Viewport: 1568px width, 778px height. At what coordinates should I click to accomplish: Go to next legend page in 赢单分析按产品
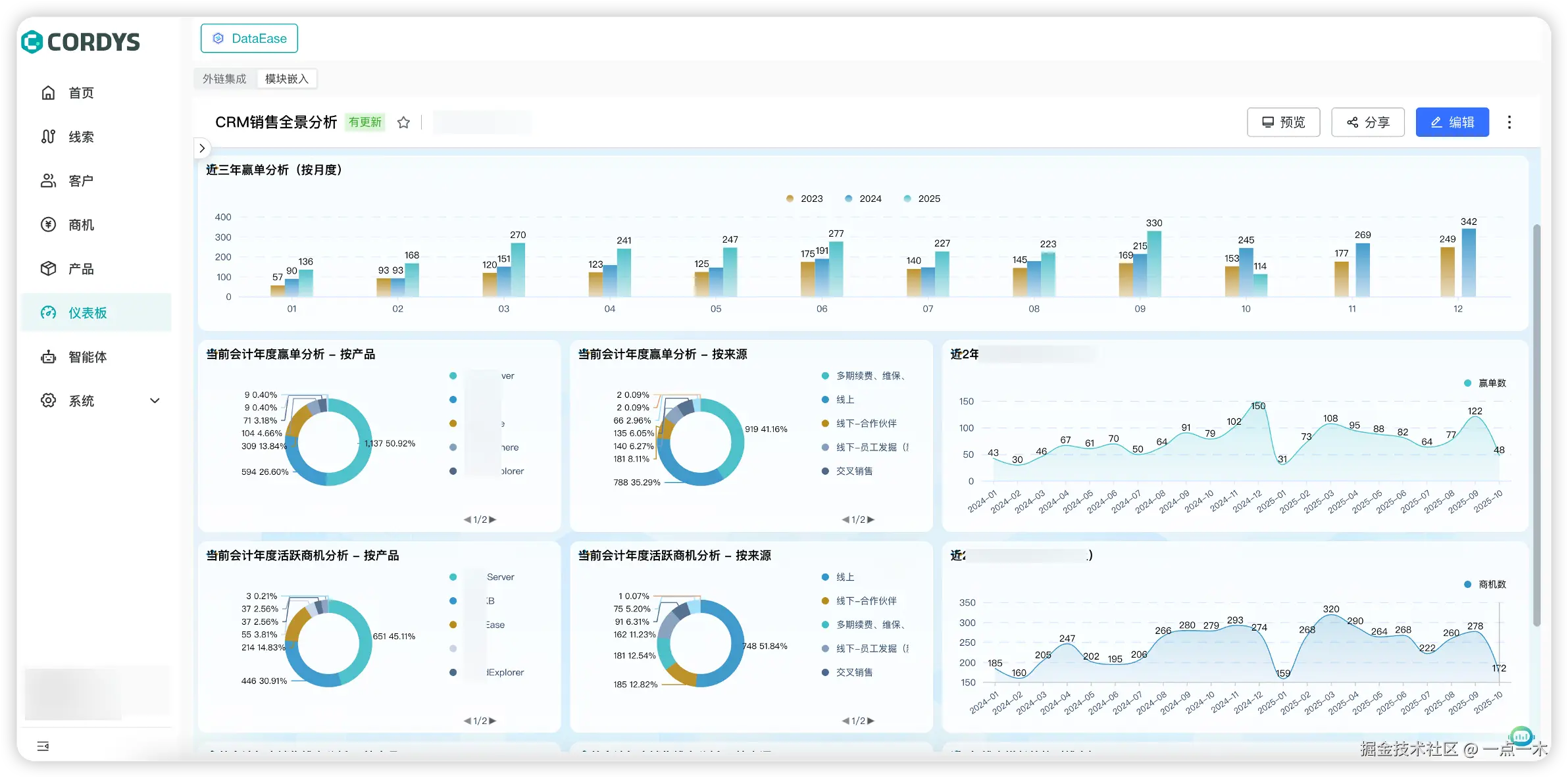pyautogui.click(x=493, y=520)
